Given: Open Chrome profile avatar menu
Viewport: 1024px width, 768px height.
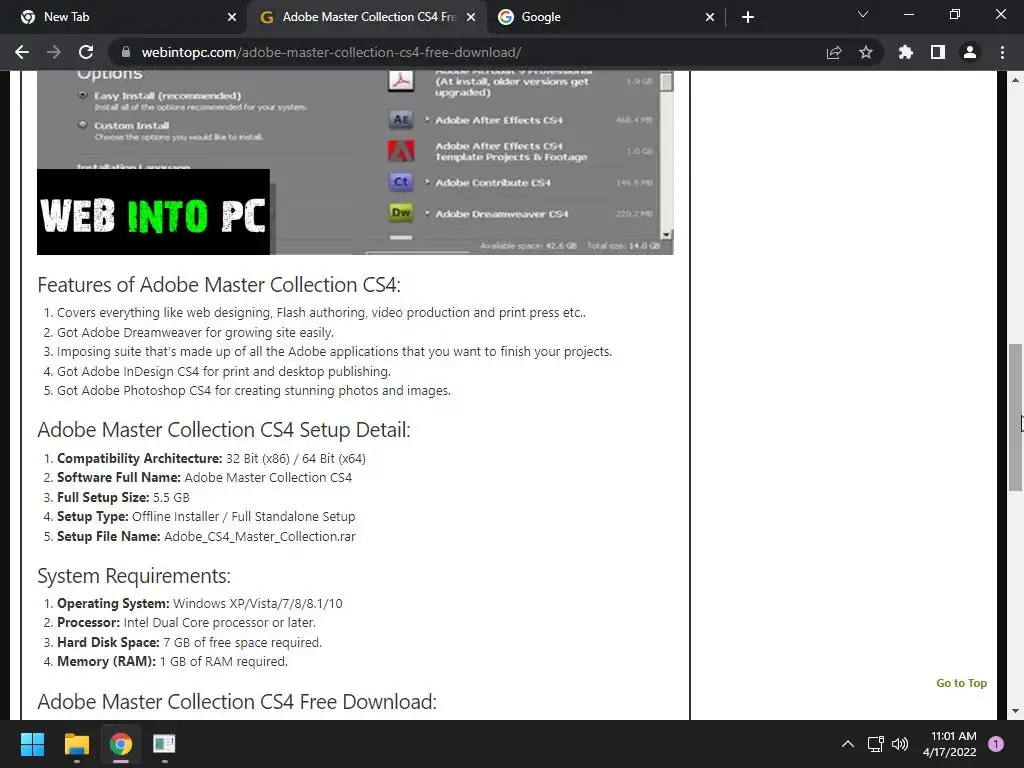Looking at the screenshot, I should click(970, 52).
